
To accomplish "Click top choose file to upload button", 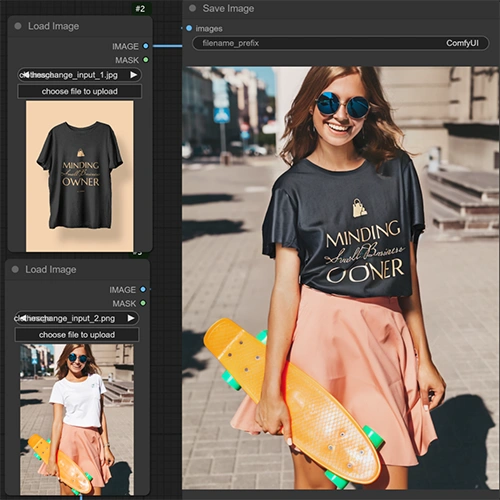I will click(79, 91).
